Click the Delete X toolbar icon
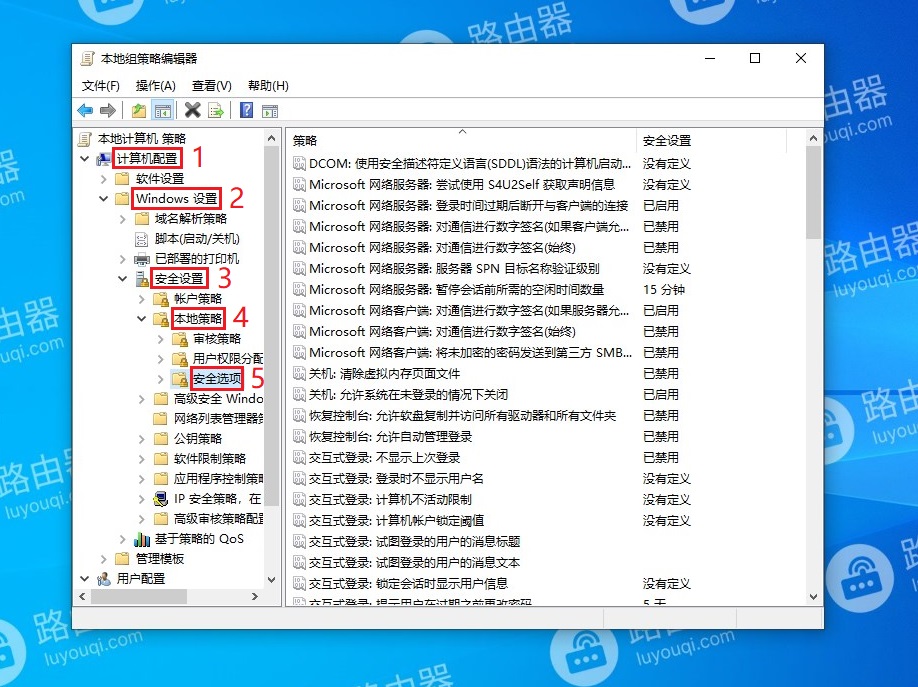Screen dimensions: 918x687 tap(192, 110)
